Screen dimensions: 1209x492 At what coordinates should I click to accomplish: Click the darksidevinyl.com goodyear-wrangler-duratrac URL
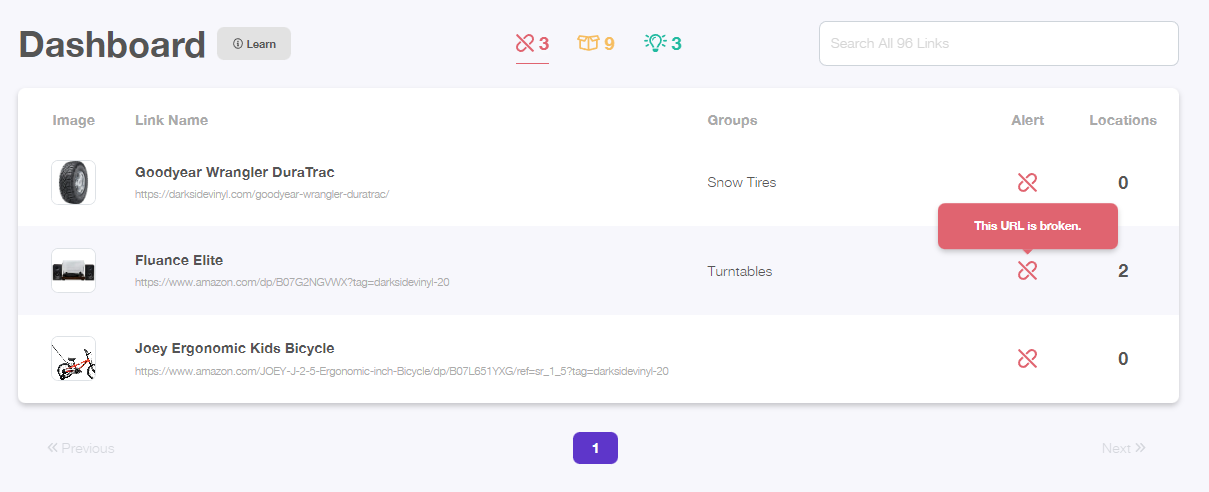point(262,194)
